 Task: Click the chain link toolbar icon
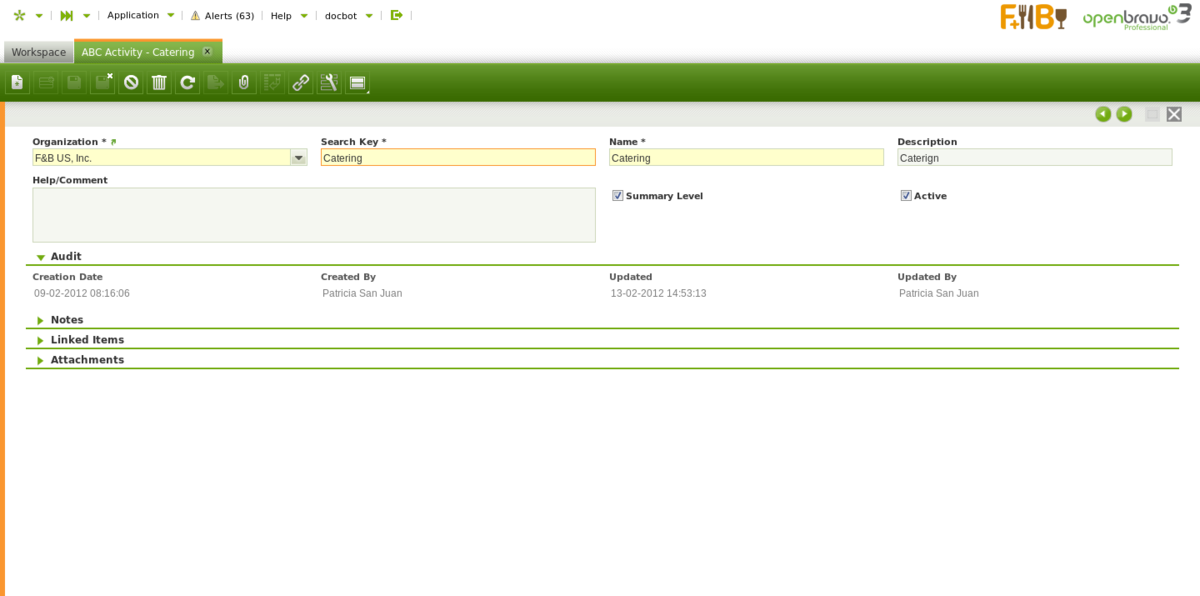point(300,83)
